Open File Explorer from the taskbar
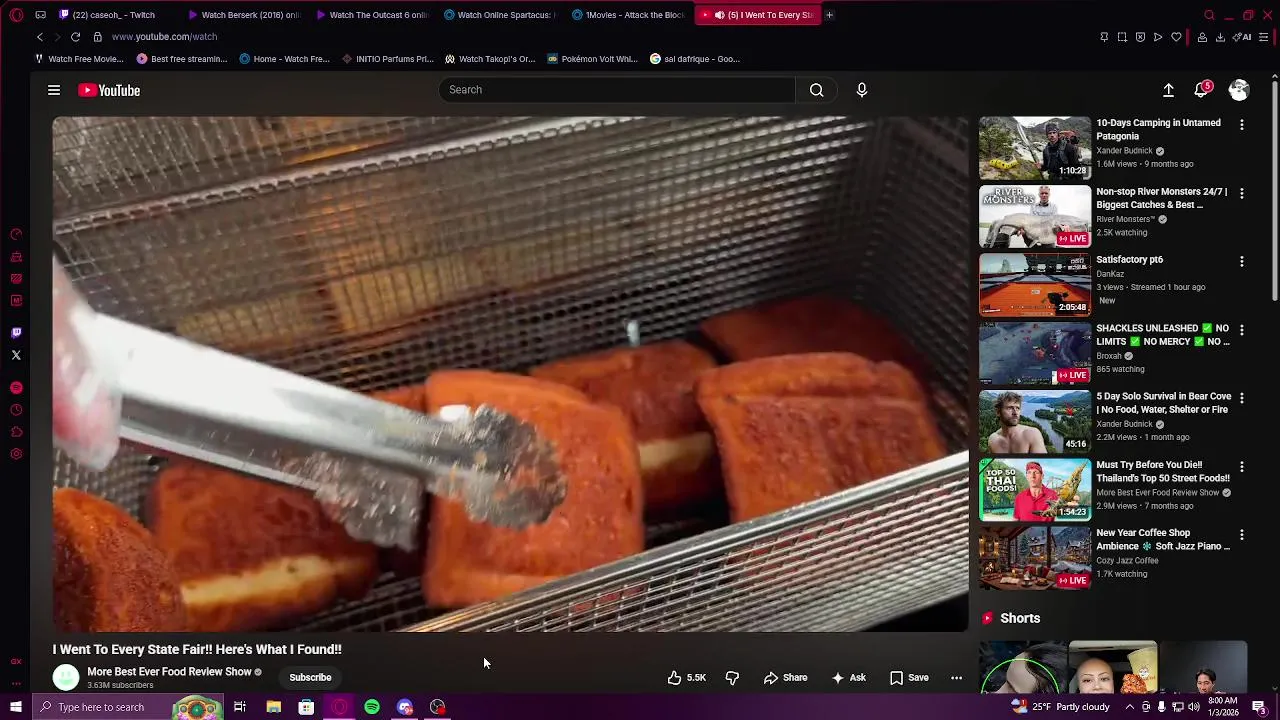Screen dimensions: 1280x720 [273, 707]
